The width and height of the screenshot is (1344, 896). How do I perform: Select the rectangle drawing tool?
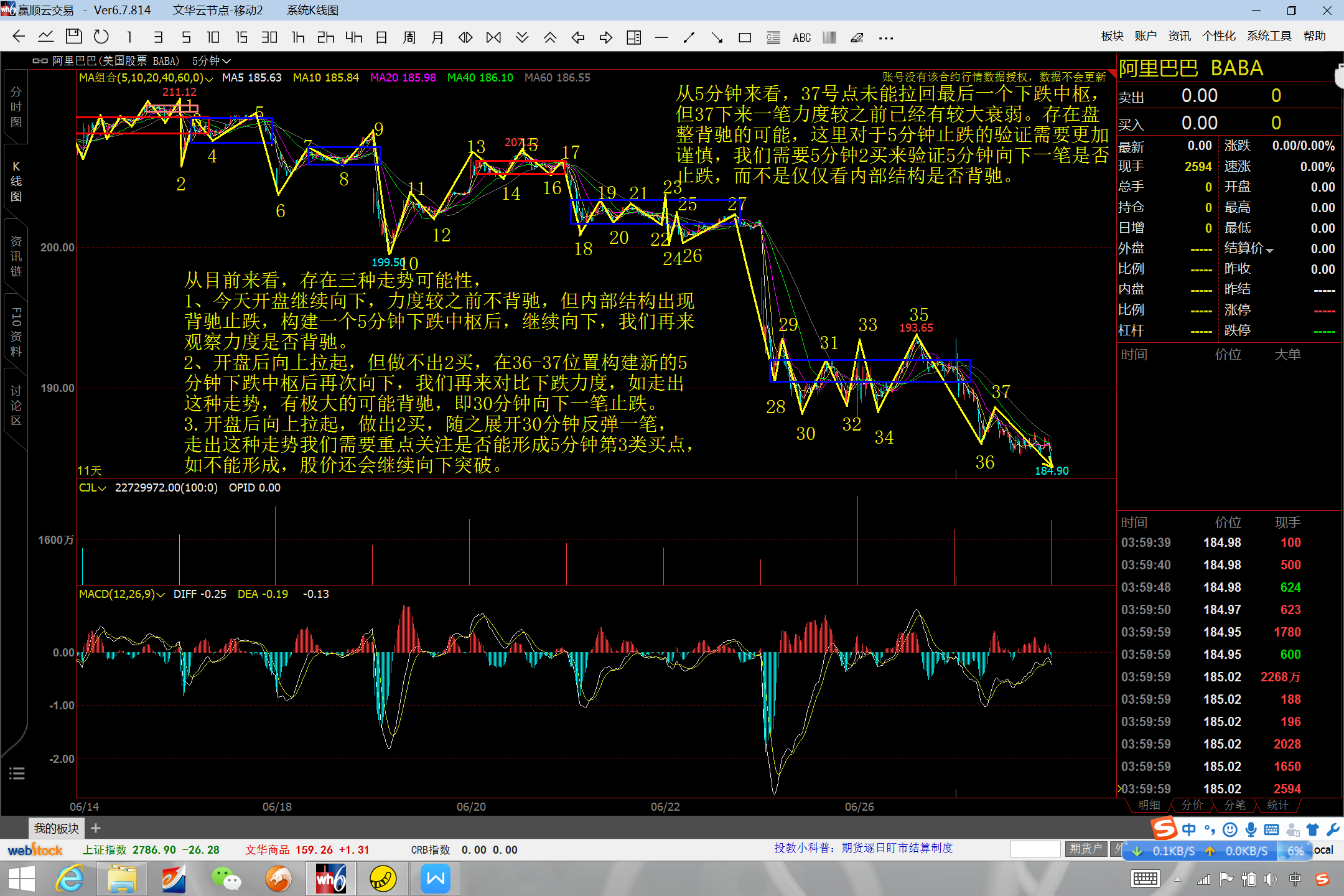pyautogui.click(x=744, y=38)
